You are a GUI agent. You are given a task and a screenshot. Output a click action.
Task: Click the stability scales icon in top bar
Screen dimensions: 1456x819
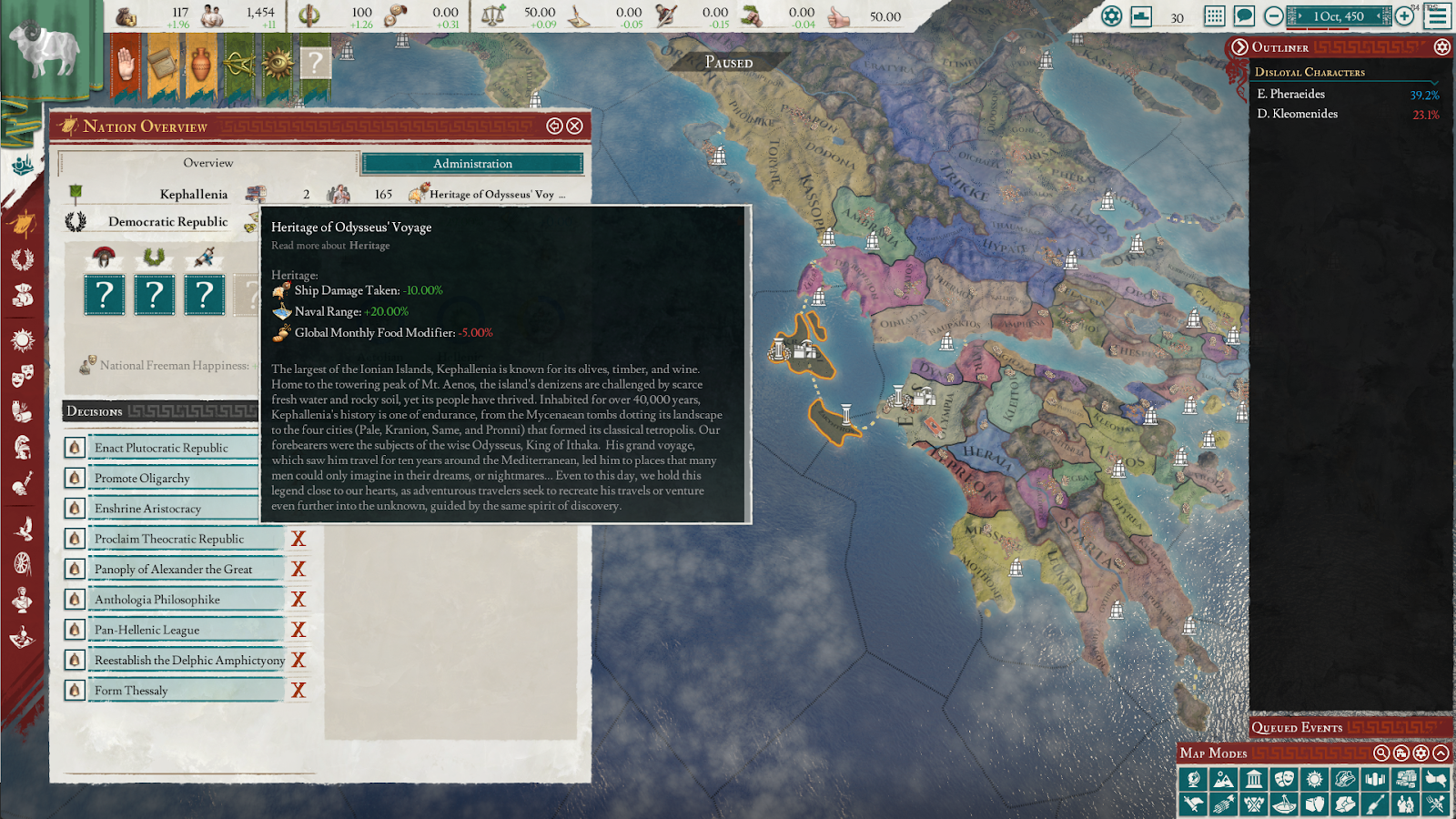[493, 16]
